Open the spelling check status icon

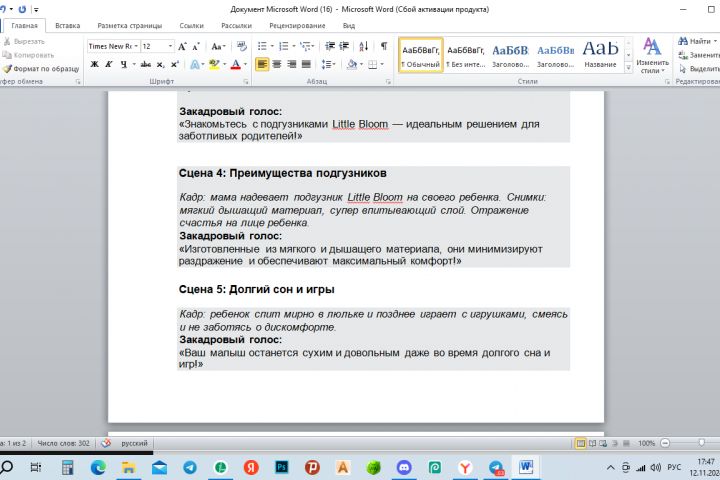(106, 443)
